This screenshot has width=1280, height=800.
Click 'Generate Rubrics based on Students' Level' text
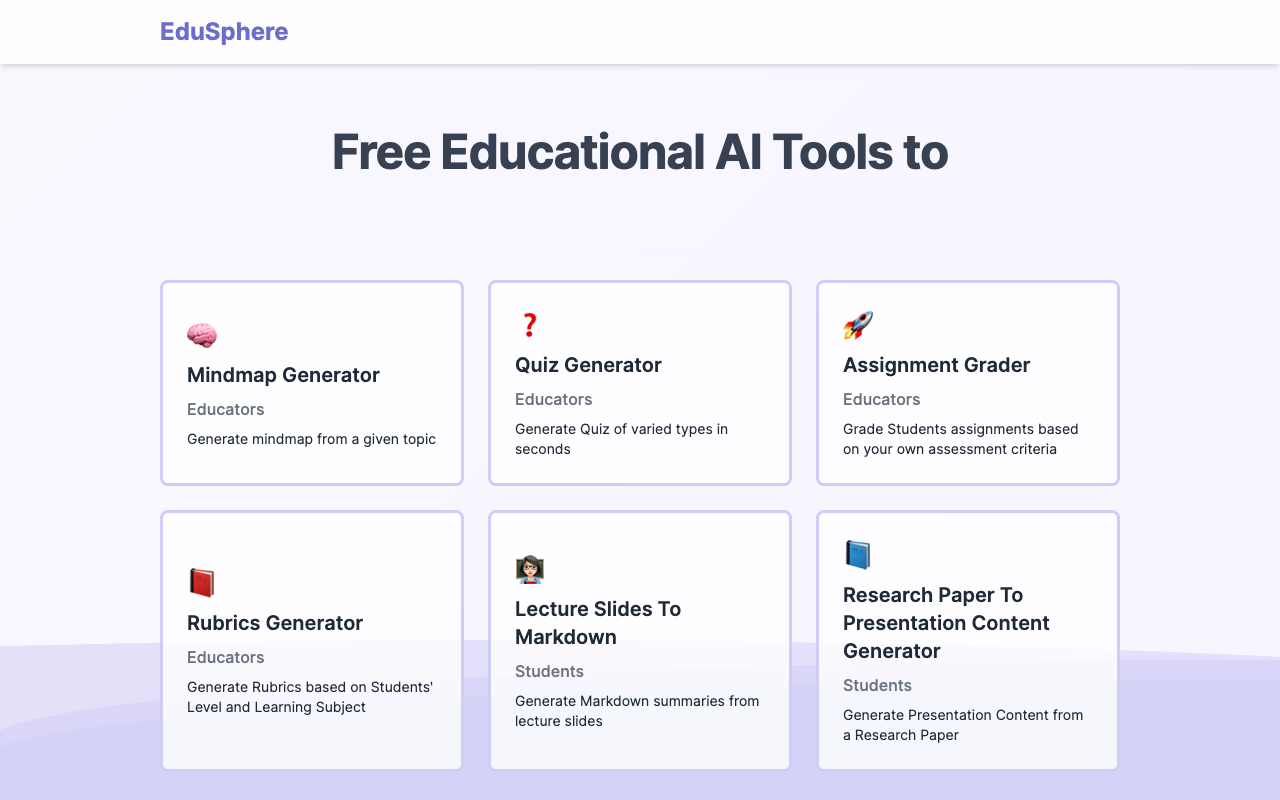310,697
